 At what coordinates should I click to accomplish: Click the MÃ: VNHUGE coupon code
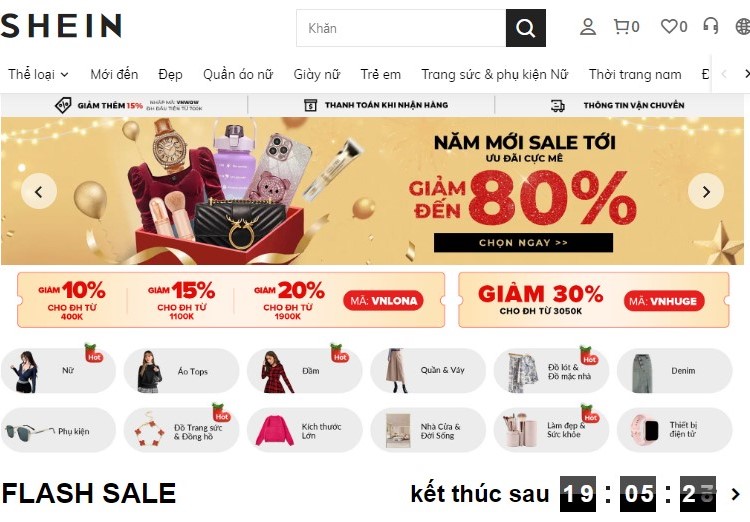point(663,301)
